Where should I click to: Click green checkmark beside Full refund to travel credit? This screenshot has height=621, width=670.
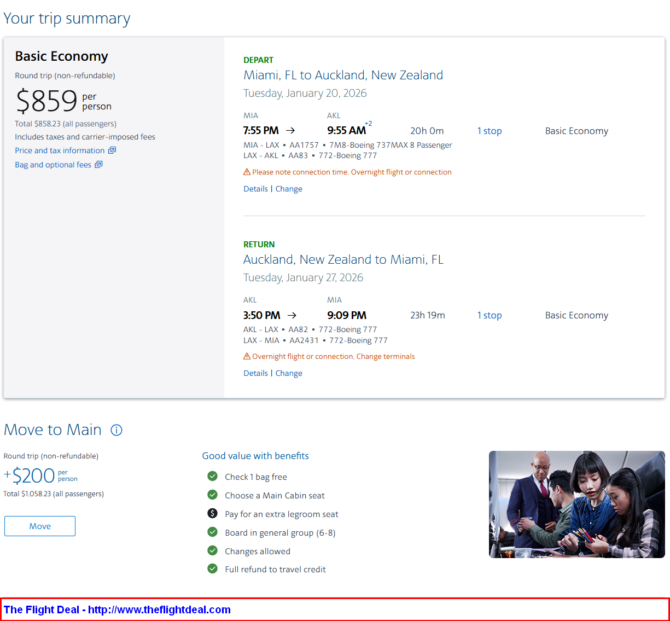[212, 569]
